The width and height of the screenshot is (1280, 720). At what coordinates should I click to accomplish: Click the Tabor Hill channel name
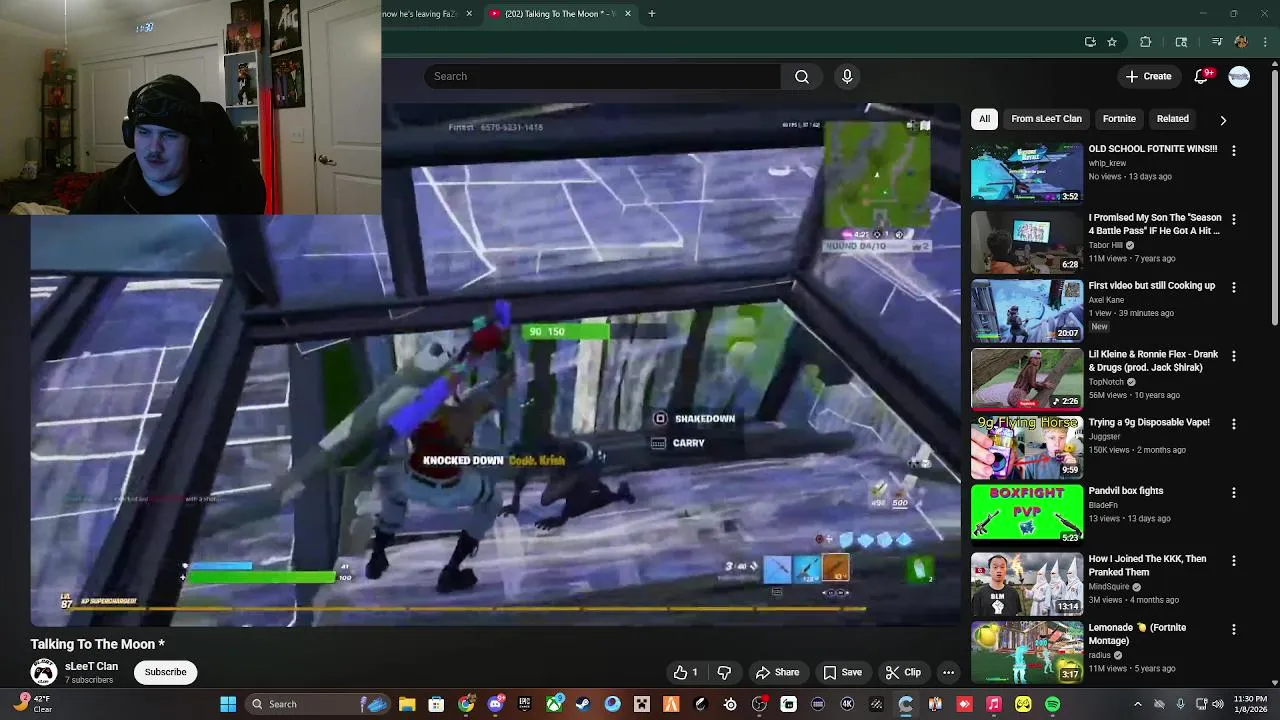point(1106,245)
